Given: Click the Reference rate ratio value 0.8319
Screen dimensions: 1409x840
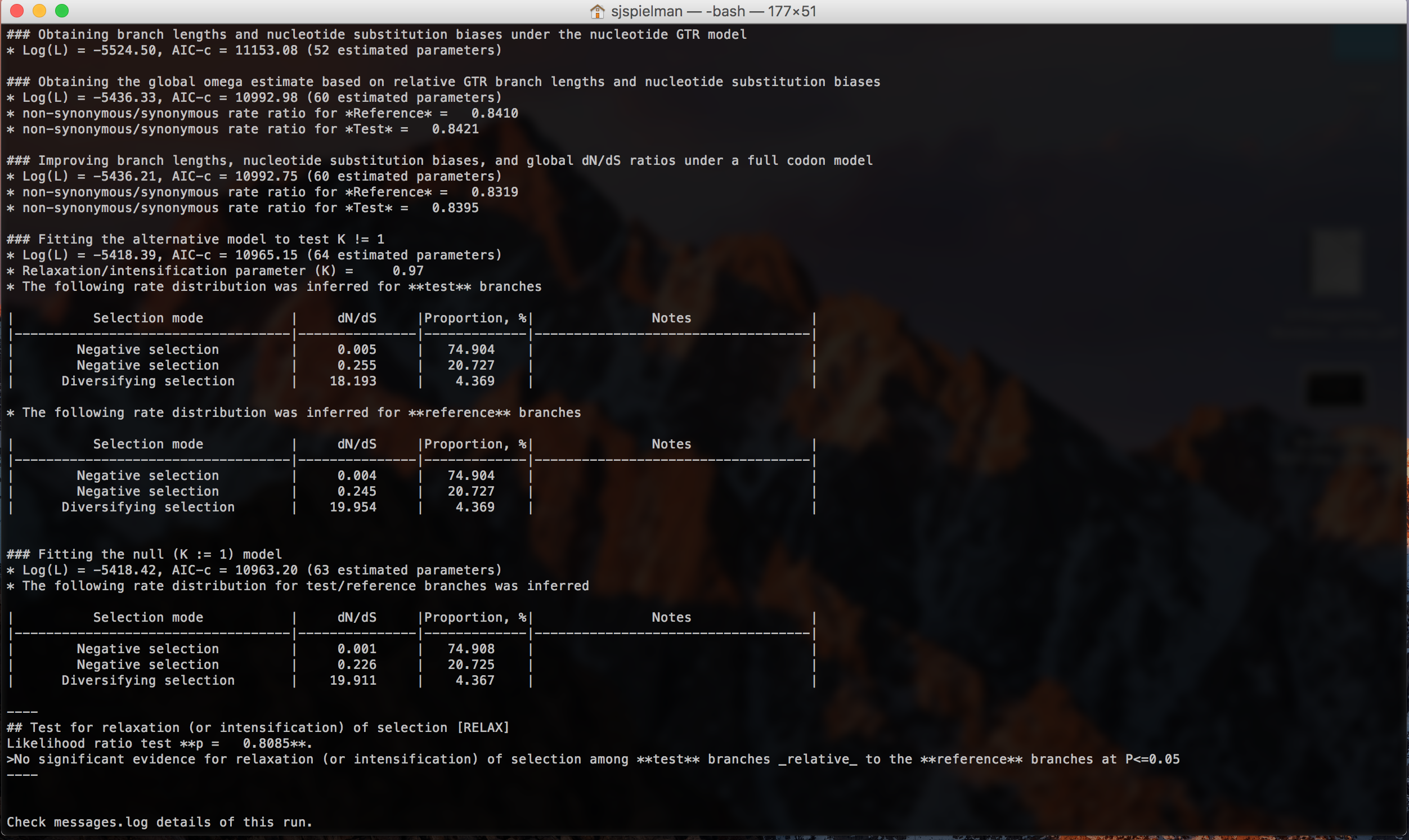Looking at the screenshot, I should pos(495,192).
